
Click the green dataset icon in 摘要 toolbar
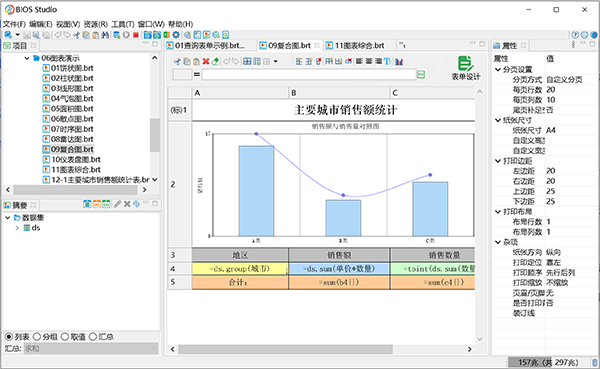[106, 204]
